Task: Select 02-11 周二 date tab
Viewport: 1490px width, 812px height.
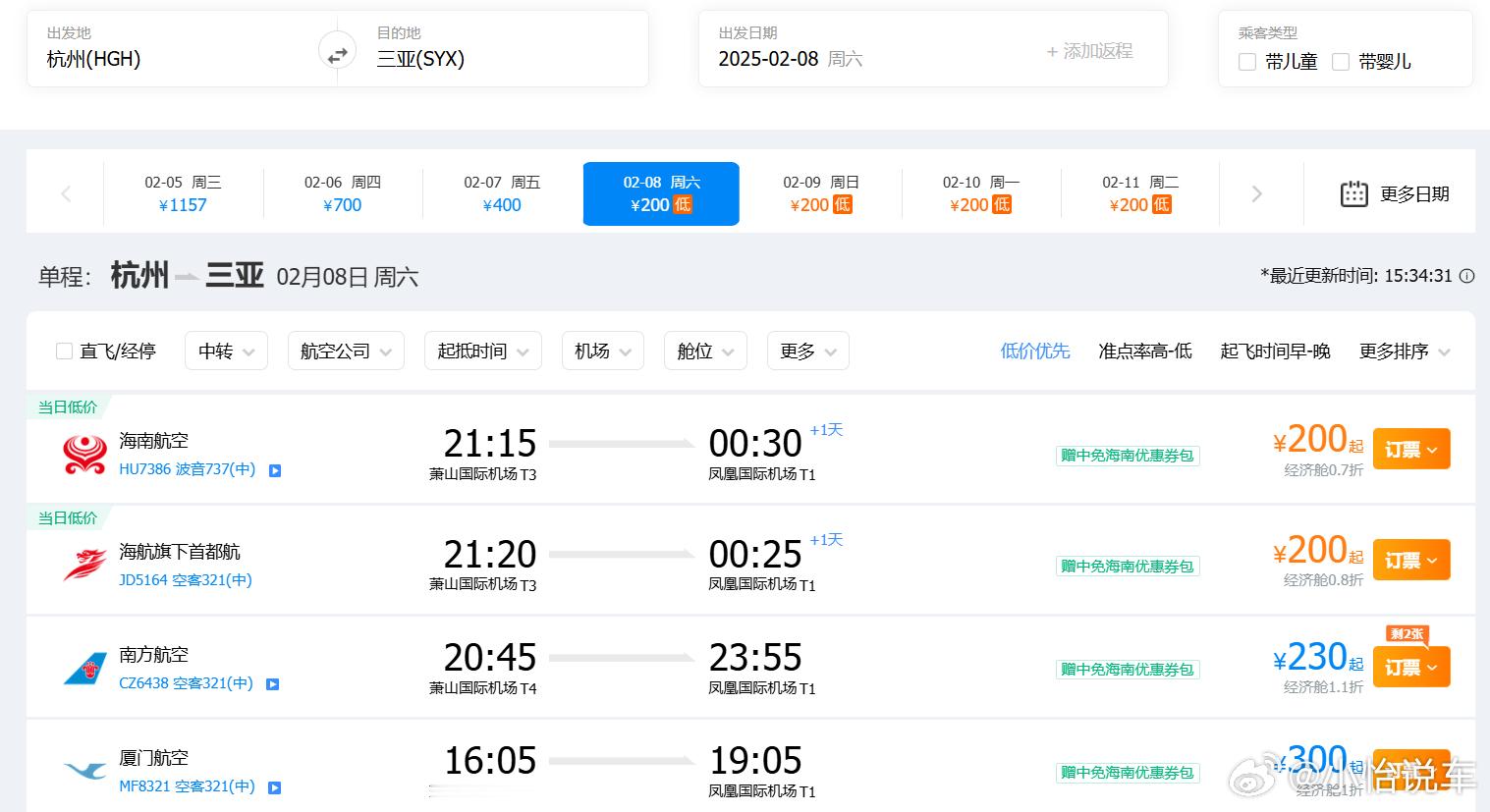Action: click(1140, 193)
